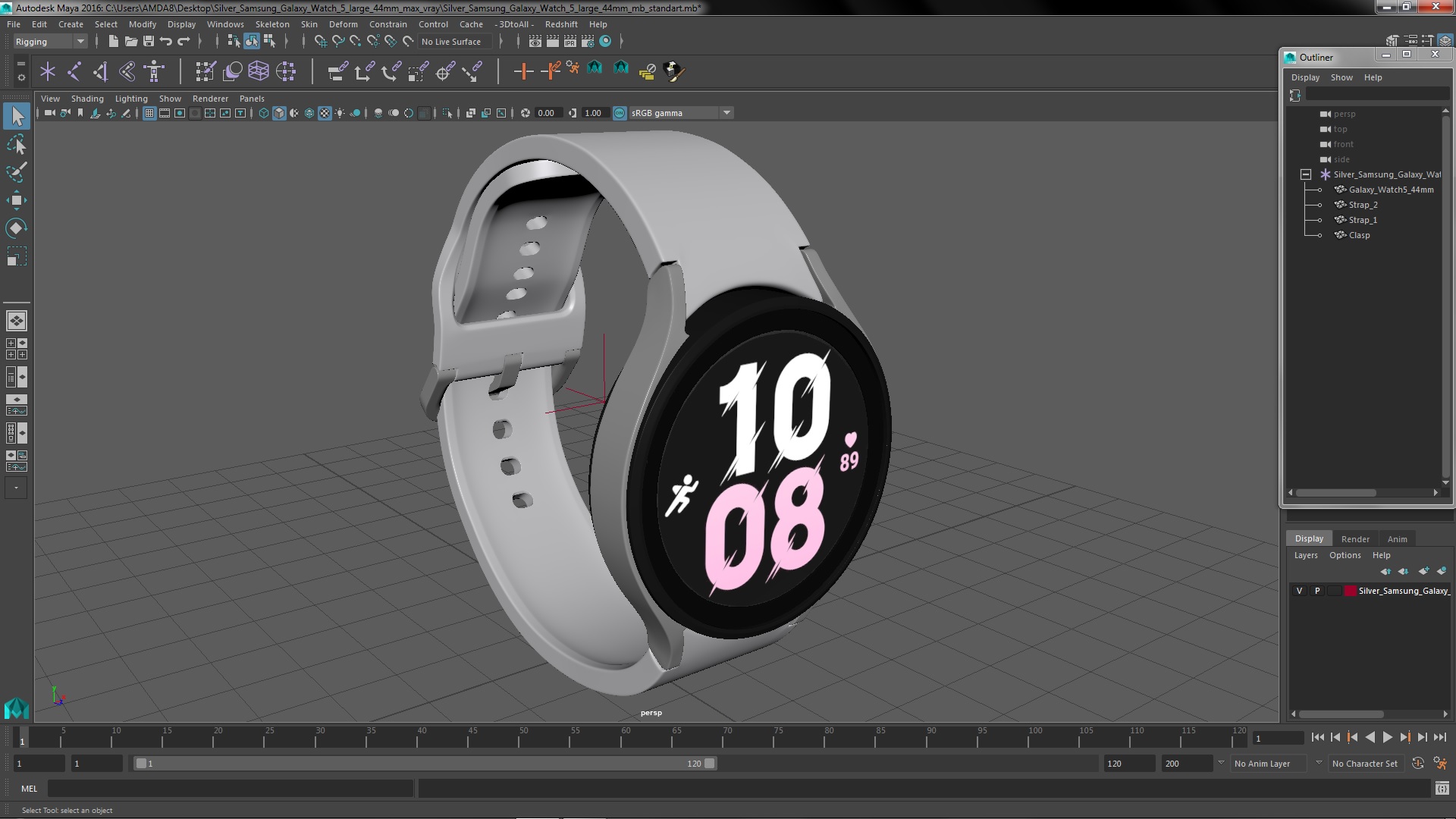Click the Create Lattice shelf icon
The height and width of the screenshot is (819, 1456).
pos(259,71)
